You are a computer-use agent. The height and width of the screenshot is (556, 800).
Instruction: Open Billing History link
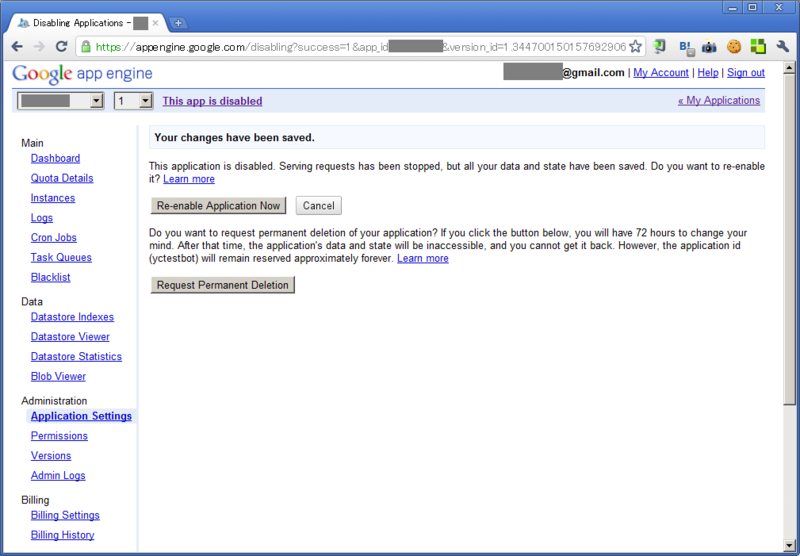(x=62, y=535)
